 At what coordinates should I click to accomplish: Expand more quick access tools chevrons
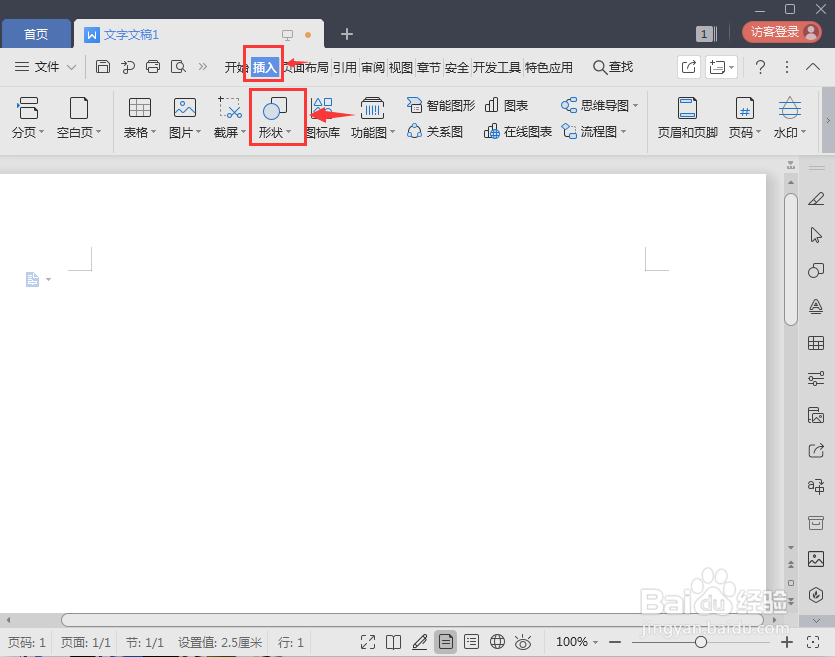pyautogui.click(x=203, y=67)
